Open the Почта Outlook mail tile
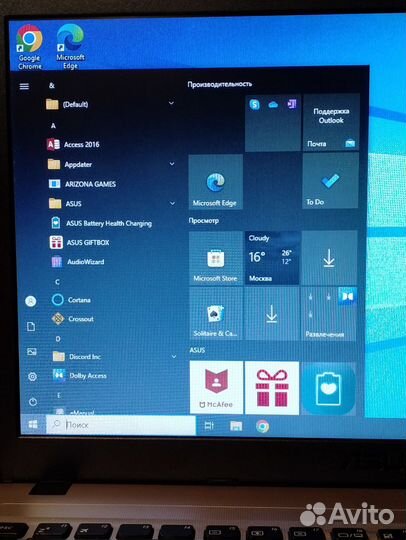The image size is (406, 540). 331,122
